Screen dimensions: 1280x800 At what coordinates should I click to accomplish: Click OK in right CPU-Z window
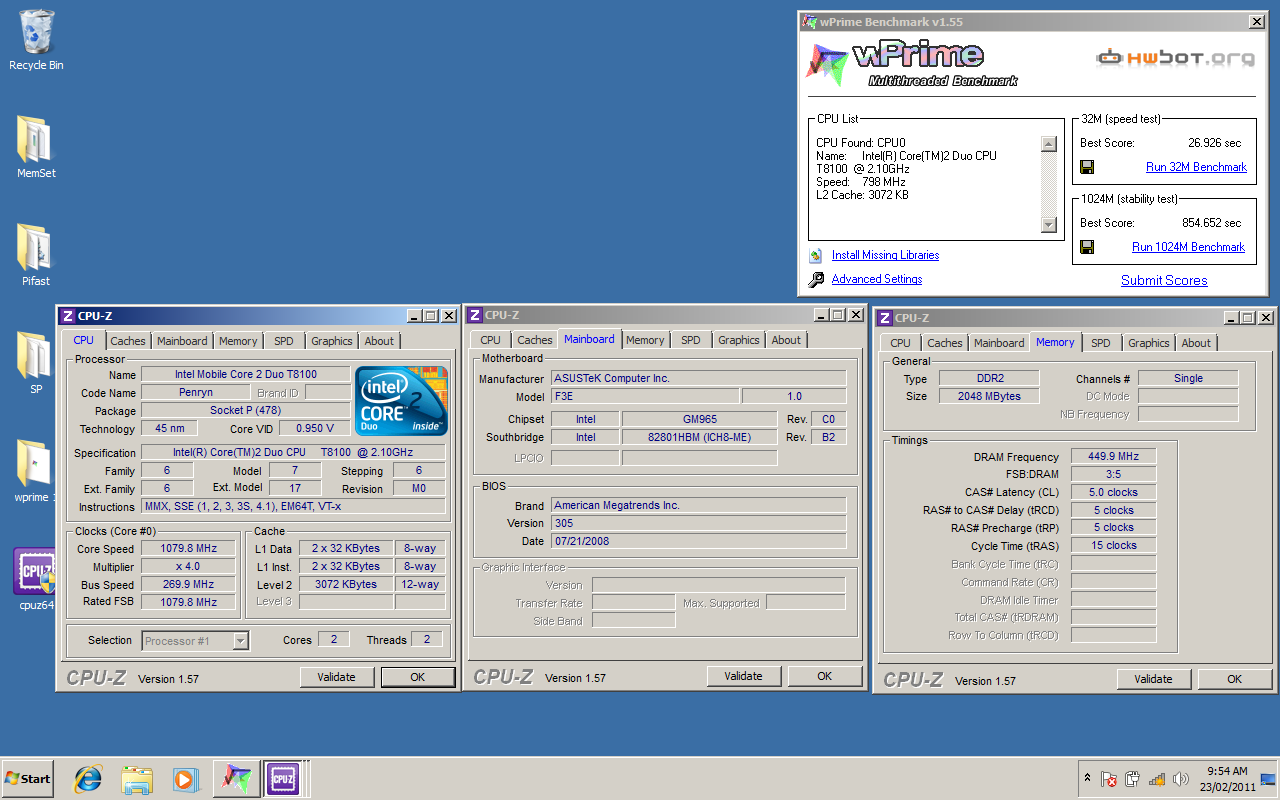point(1235,679)
